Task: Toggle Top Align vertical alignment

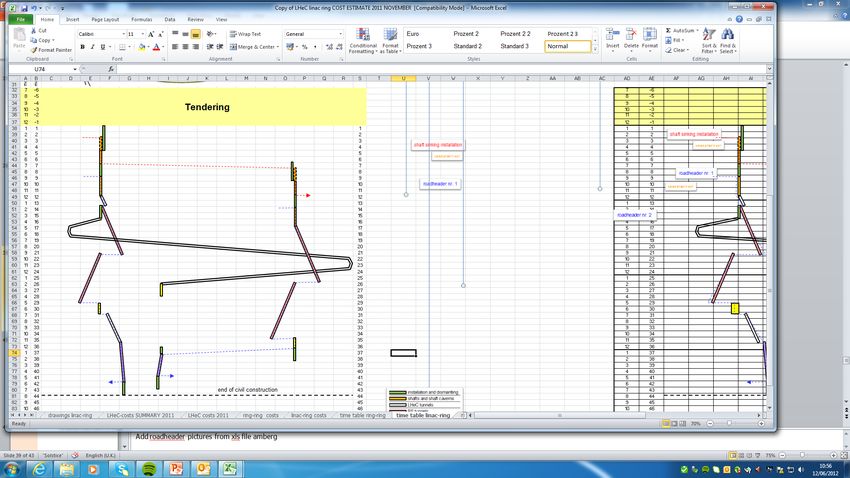Action: pos(175,34)
